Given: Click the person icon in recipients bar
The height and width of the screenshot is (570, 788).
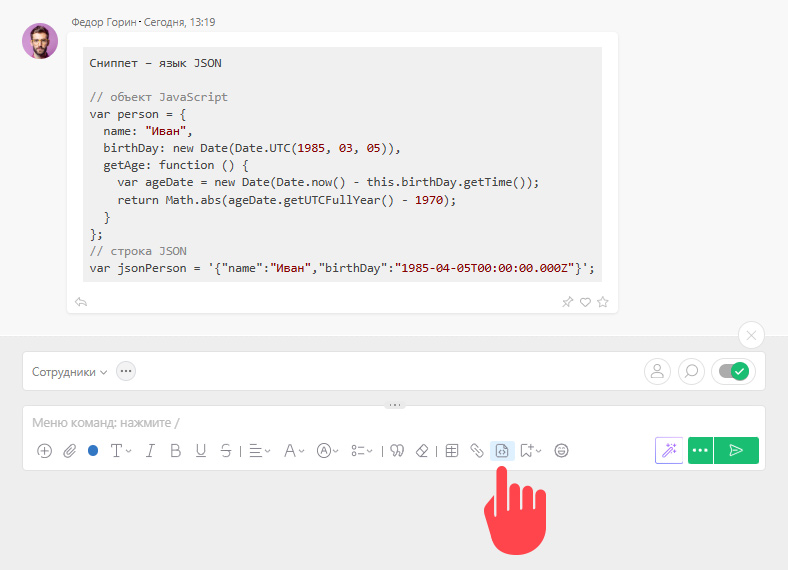Looking at the screenshot, I should point(657,371).
